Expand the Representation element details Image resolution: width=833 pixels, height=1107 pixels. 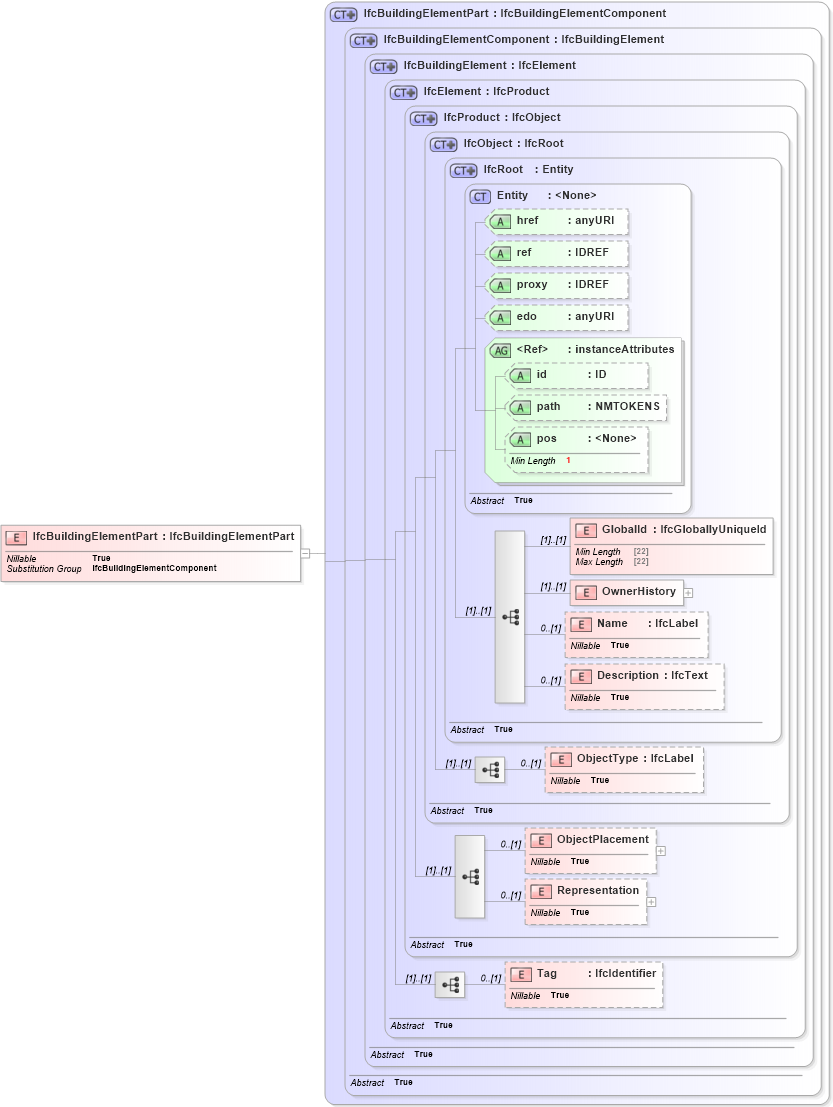click(x=651, y=902)
